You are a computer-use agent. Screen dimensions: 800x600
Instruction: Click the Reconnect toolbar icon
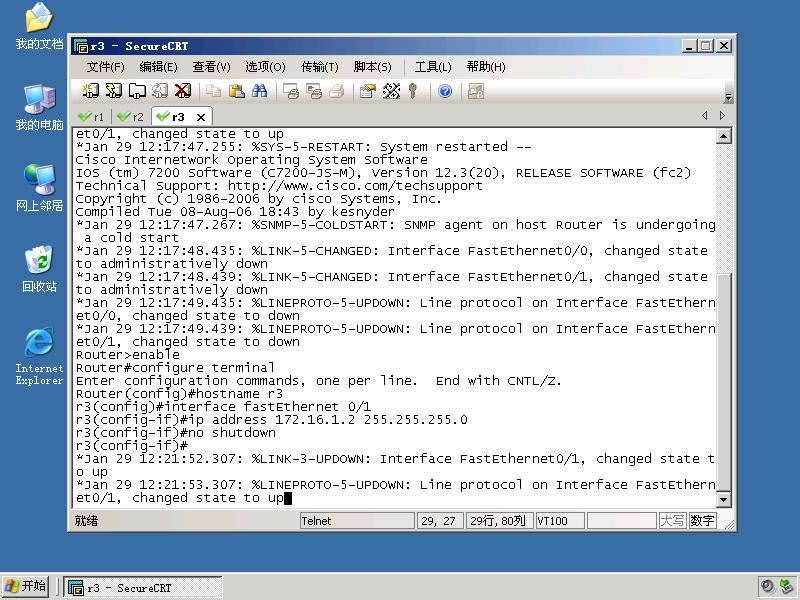click(160, 91)
